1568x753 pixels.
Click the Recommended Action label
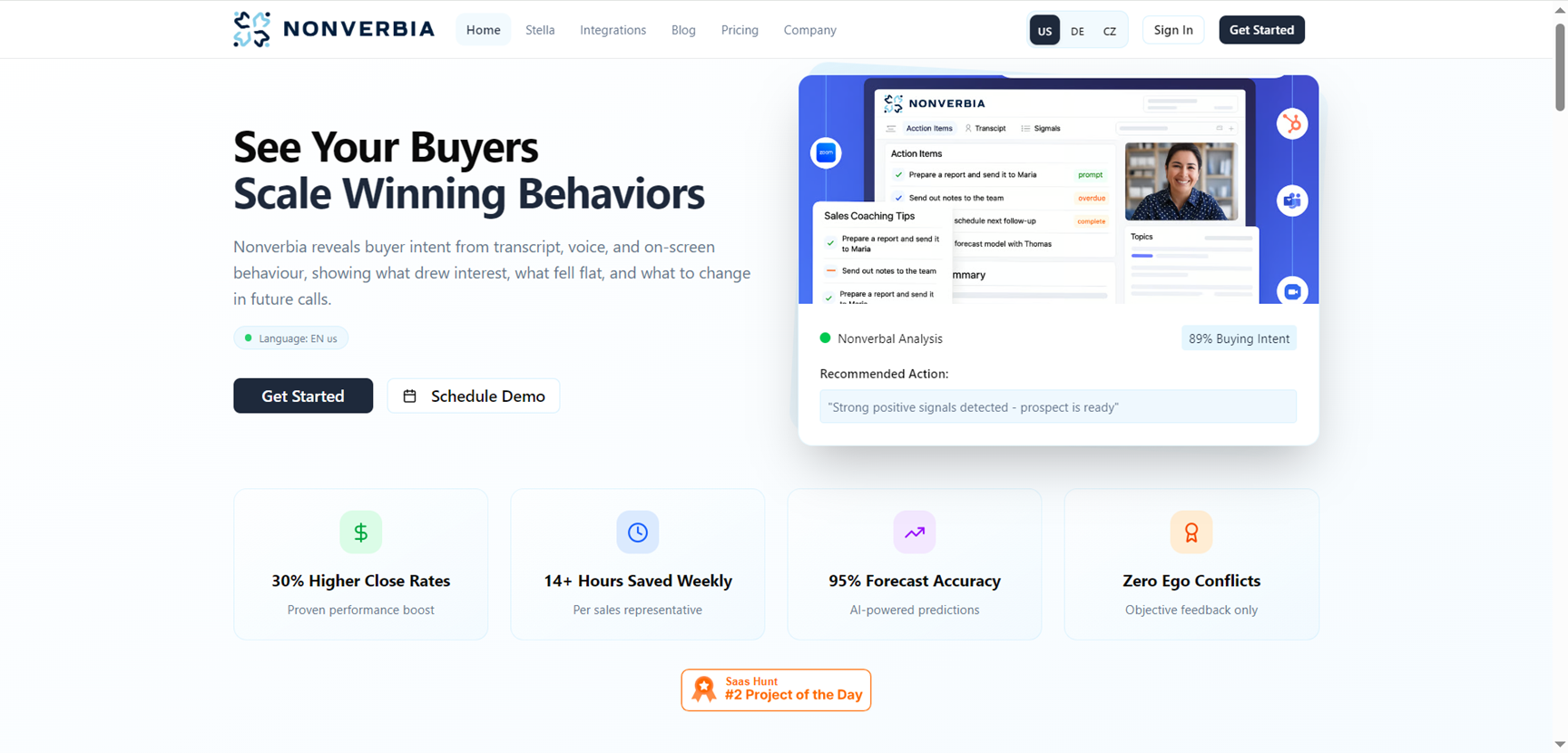884,374
